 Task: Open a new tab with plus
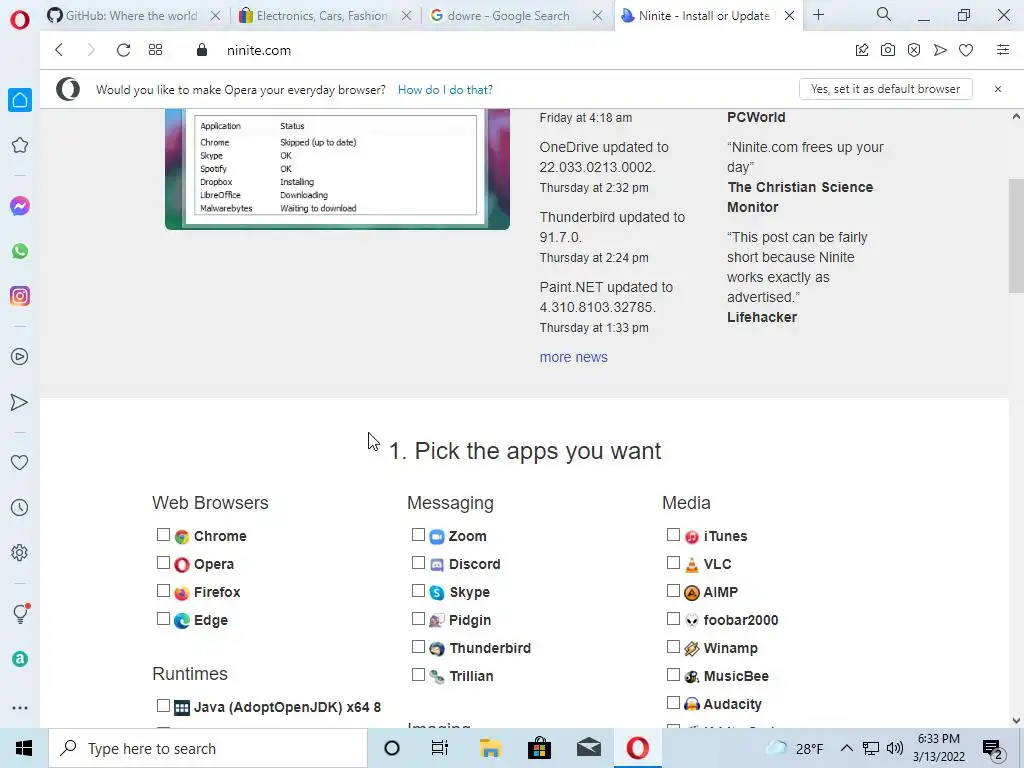pos(819,14)
